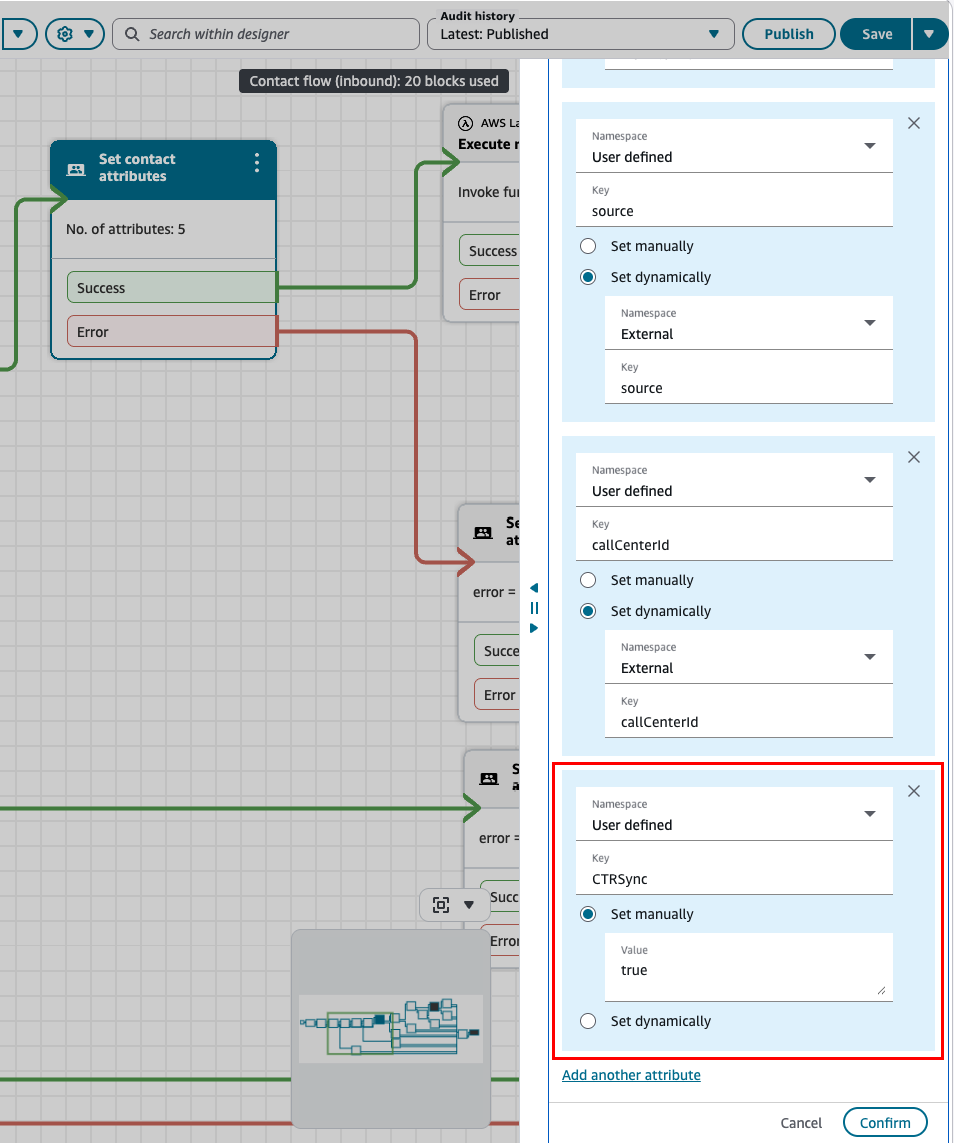Screen dimensions: 954x1143
Task: Open User defined namespace for CTRSync
Action: click(734, 814)
